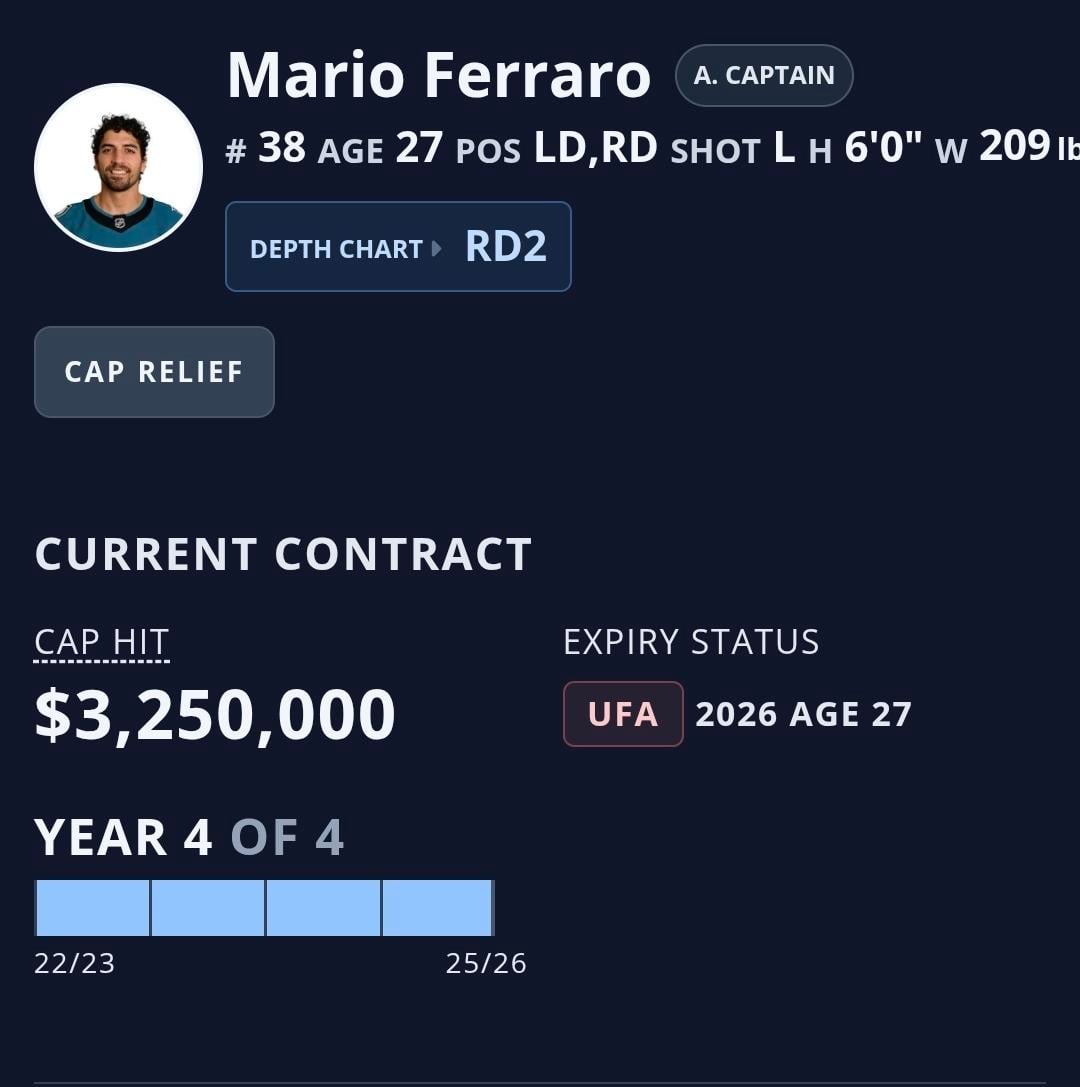Click the second contract year segment
Screen dimensions: 1080x1087
coord(208,908)
